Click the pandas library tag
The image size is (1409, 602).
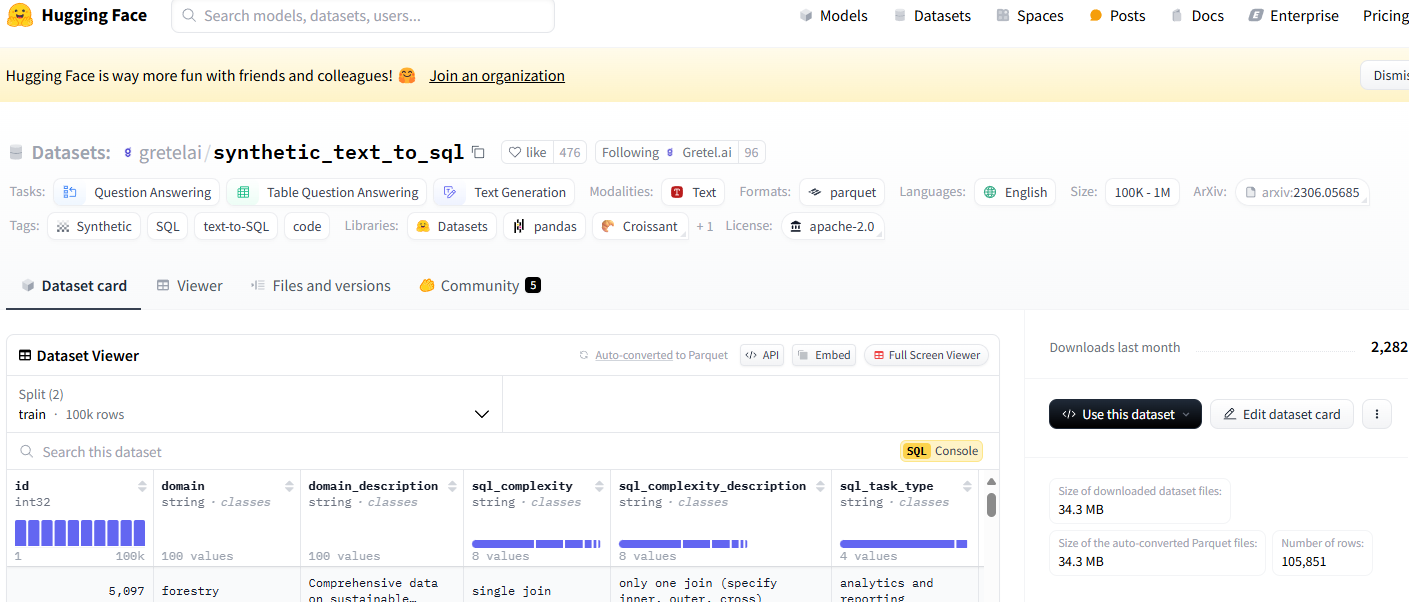pyautogui.click(x=544, y=226)
